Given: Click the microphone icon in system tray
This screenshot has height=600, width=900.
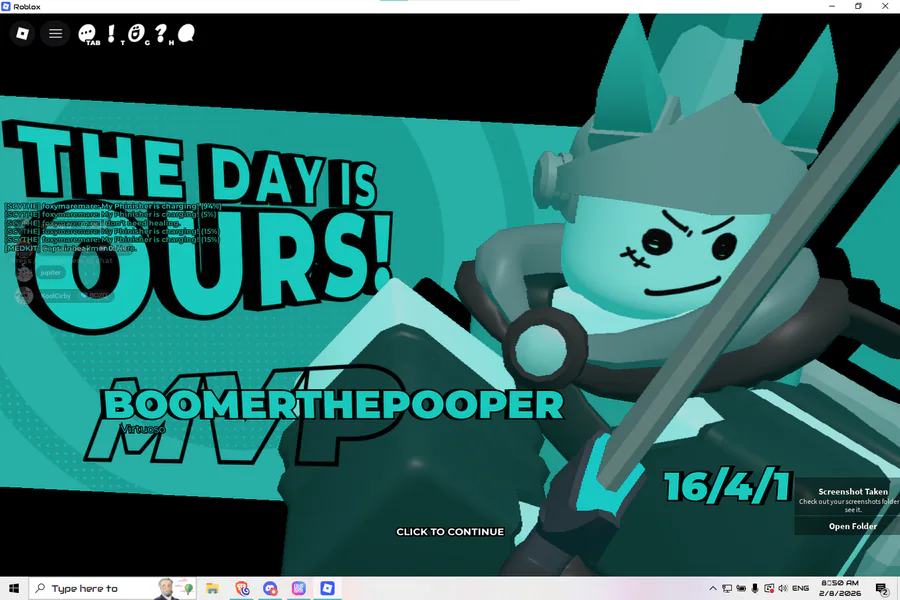Looking at the screenshot, I should click(x=755, y=588).
